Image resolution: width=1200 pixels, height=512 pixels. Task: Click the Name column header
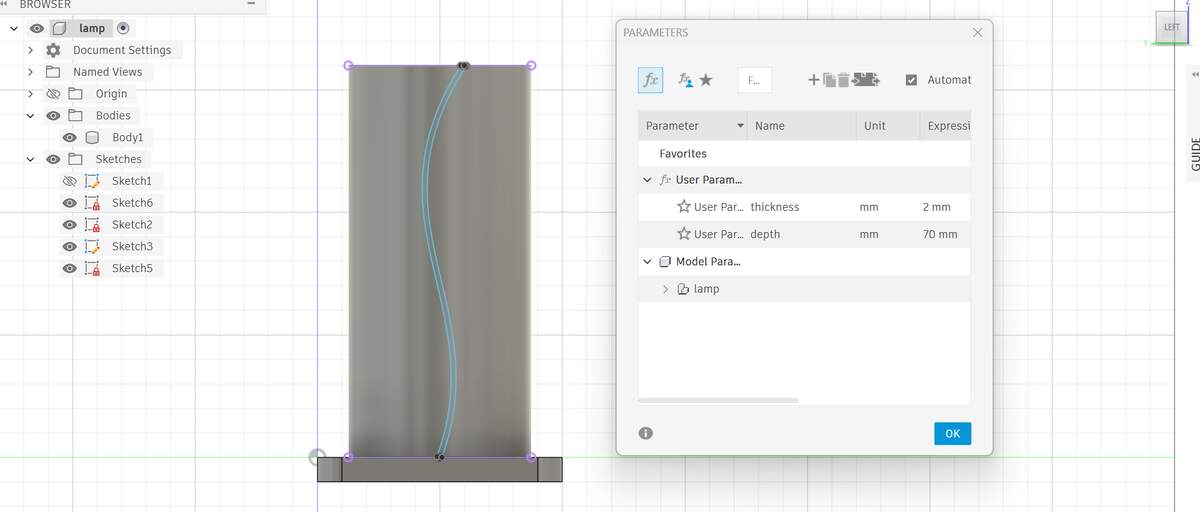(x=801, y=126)
